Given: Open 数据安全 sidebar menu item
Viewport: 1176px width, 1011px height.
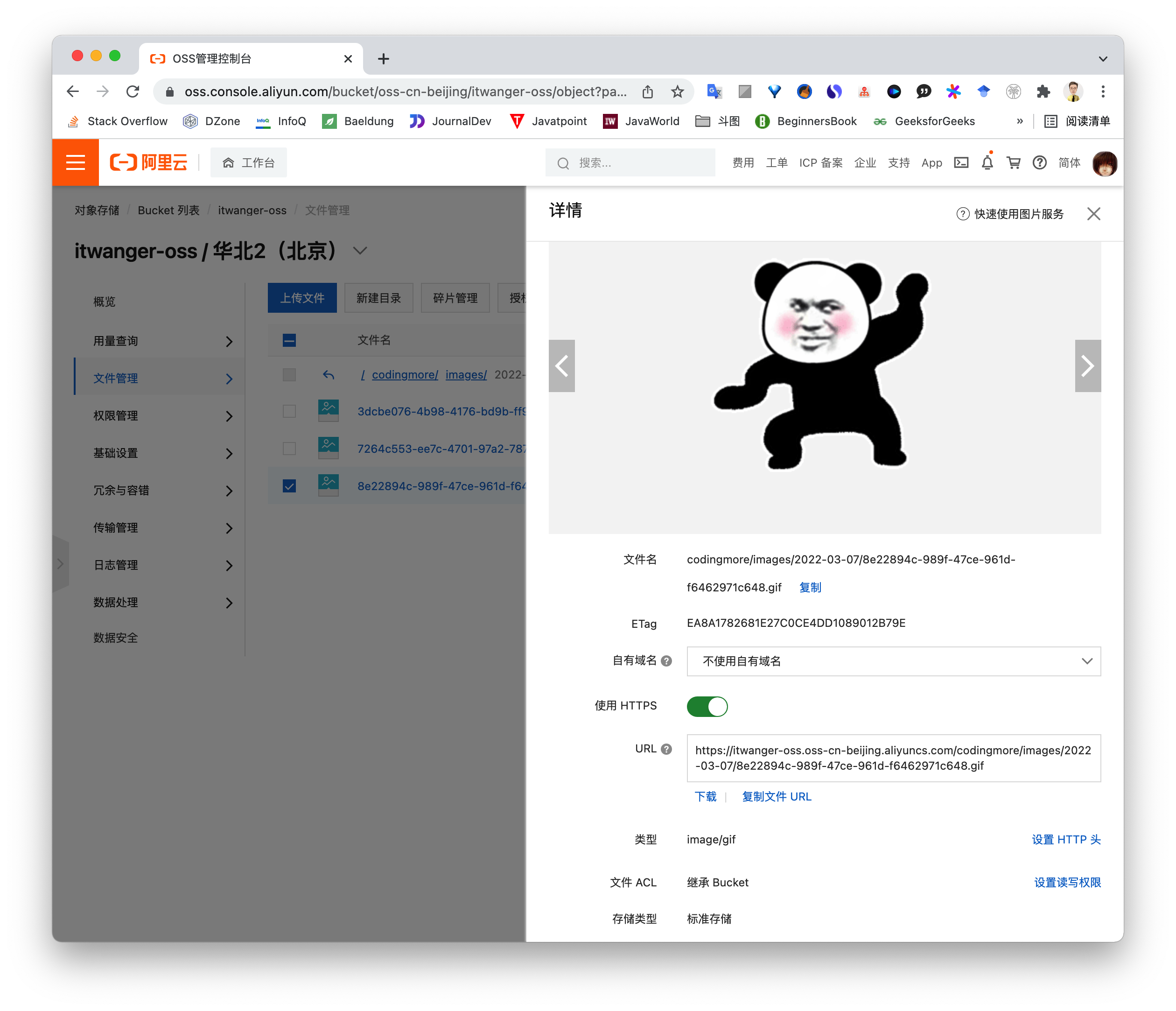Looking at the screenshot, I should click(116, 638).
